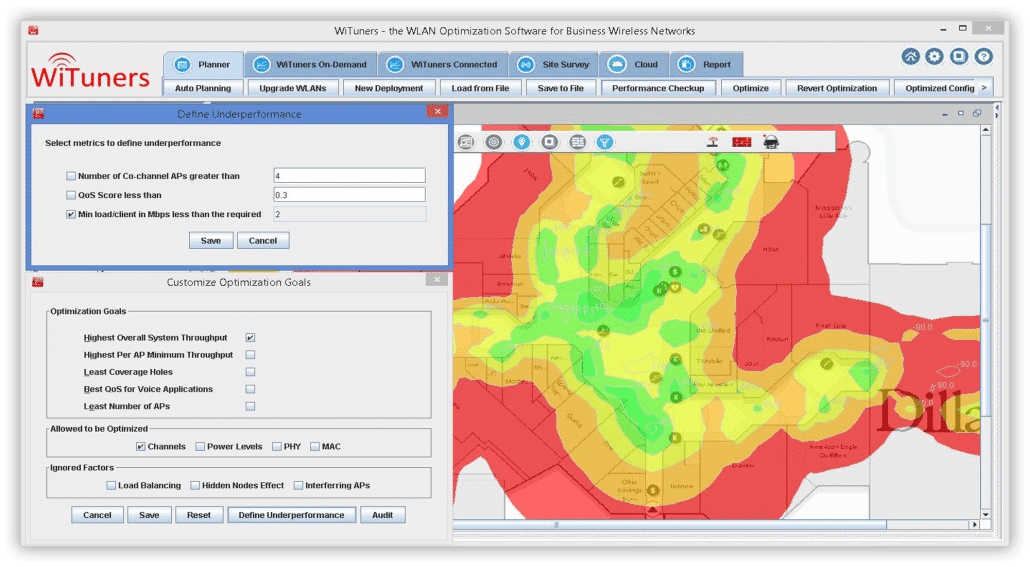Enable the MAC checkbox

(x=315, y=447)
